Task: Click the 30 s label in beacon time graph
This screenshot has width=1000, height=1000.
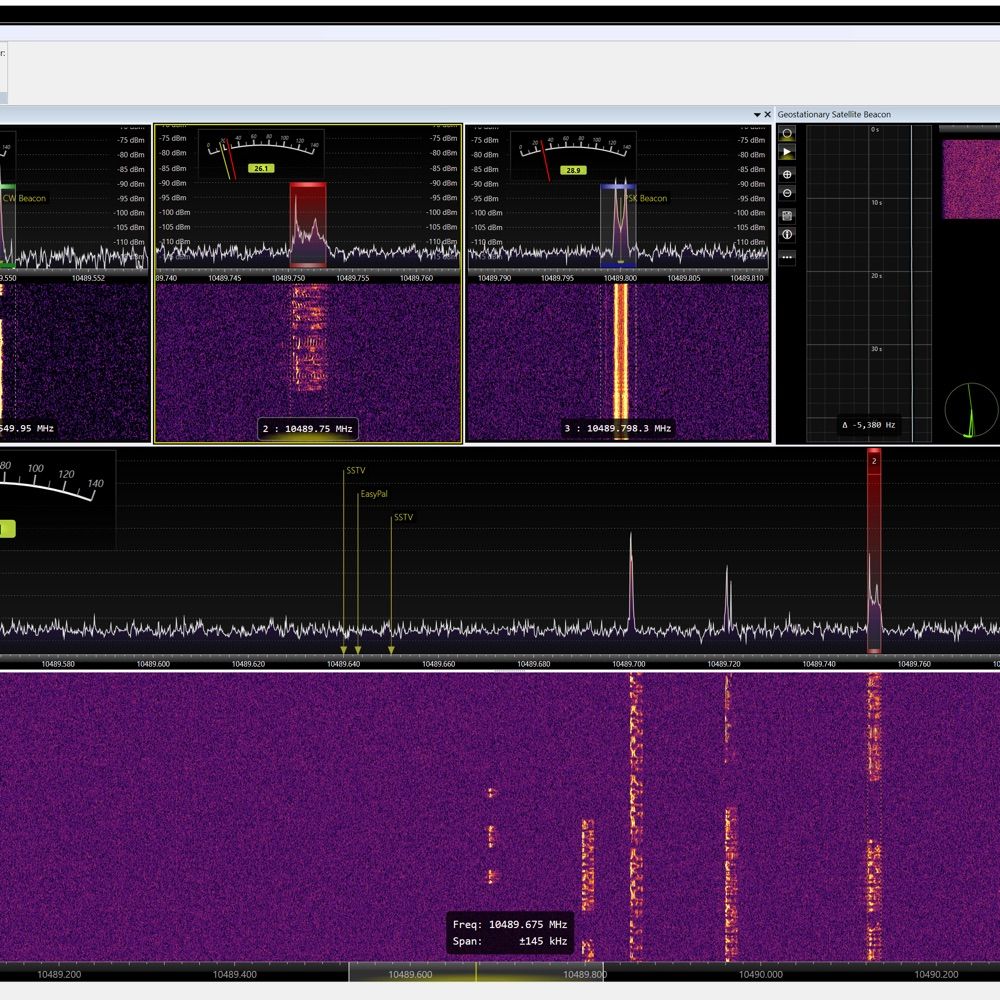Action: click(876, 349)
